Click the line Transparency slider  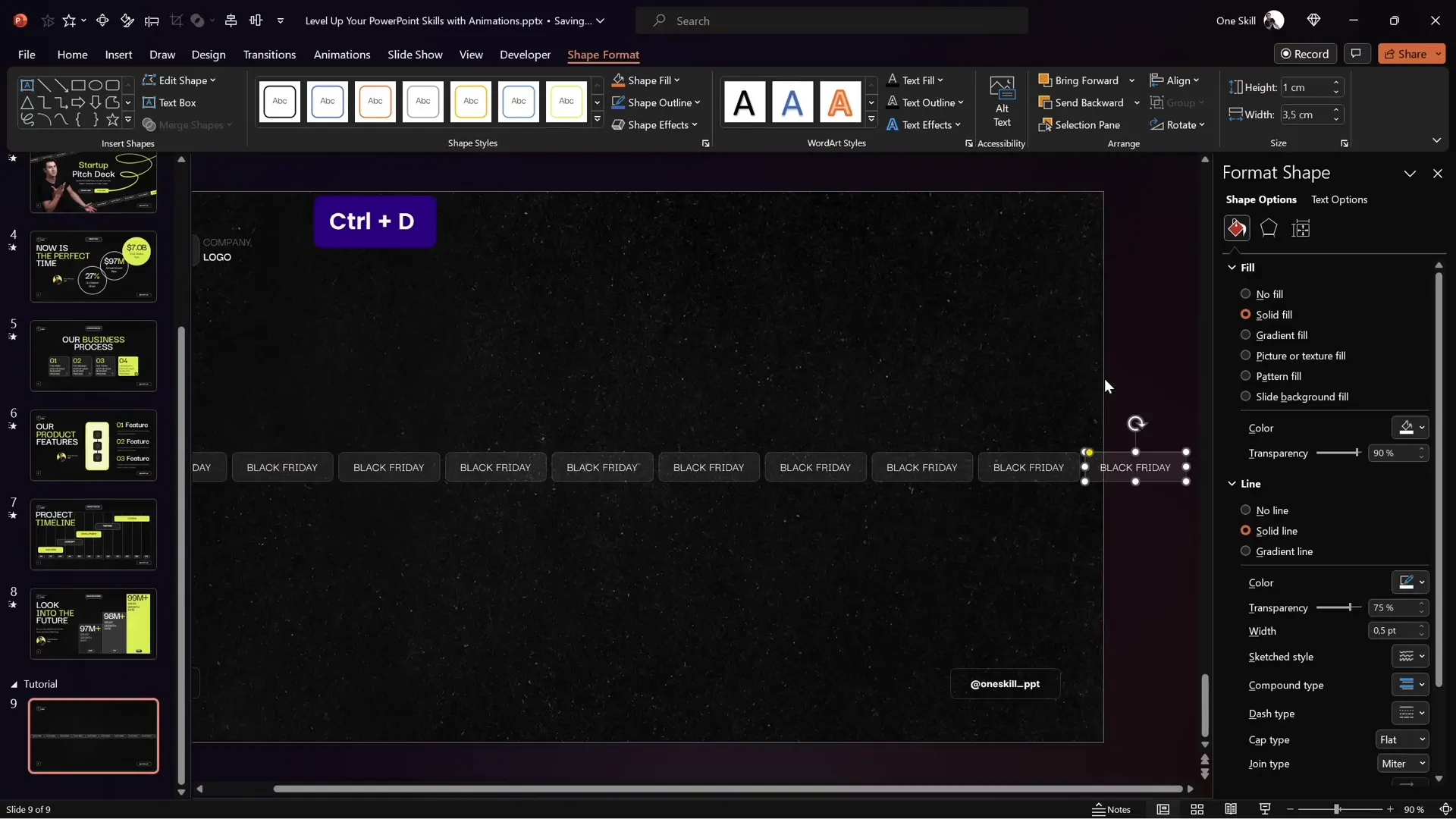click(1338, 607)
